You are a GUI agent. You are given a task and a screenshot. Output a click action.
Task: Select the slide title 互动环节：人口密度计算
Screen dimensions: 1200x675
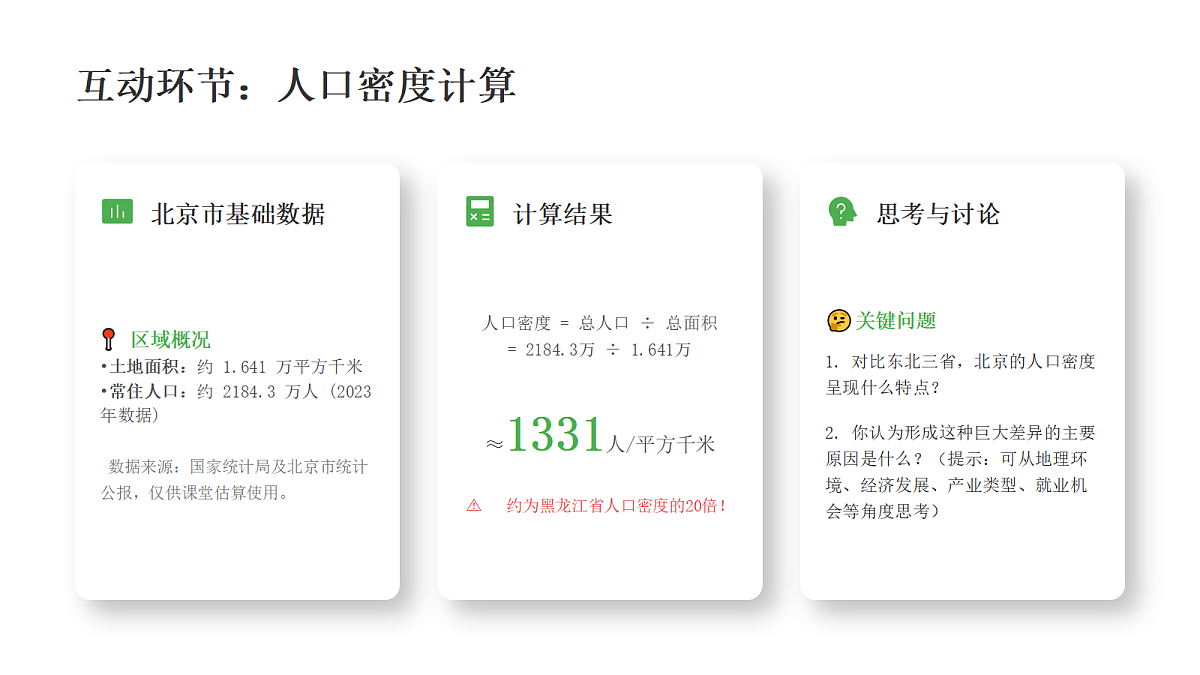coord(297,86)
